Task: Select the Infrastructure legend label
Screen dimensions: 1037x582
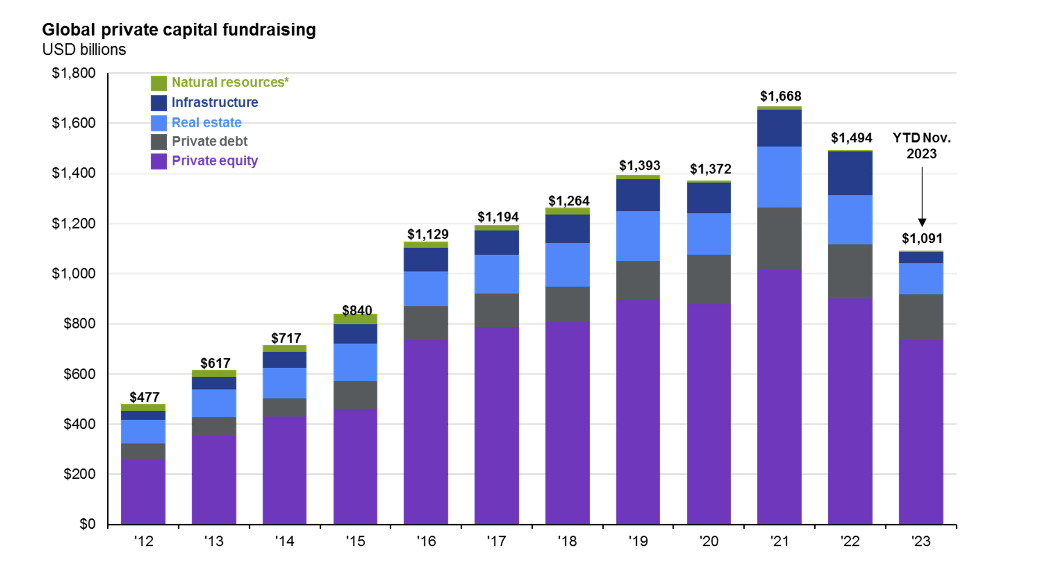Action: click(x=215, y=103)
